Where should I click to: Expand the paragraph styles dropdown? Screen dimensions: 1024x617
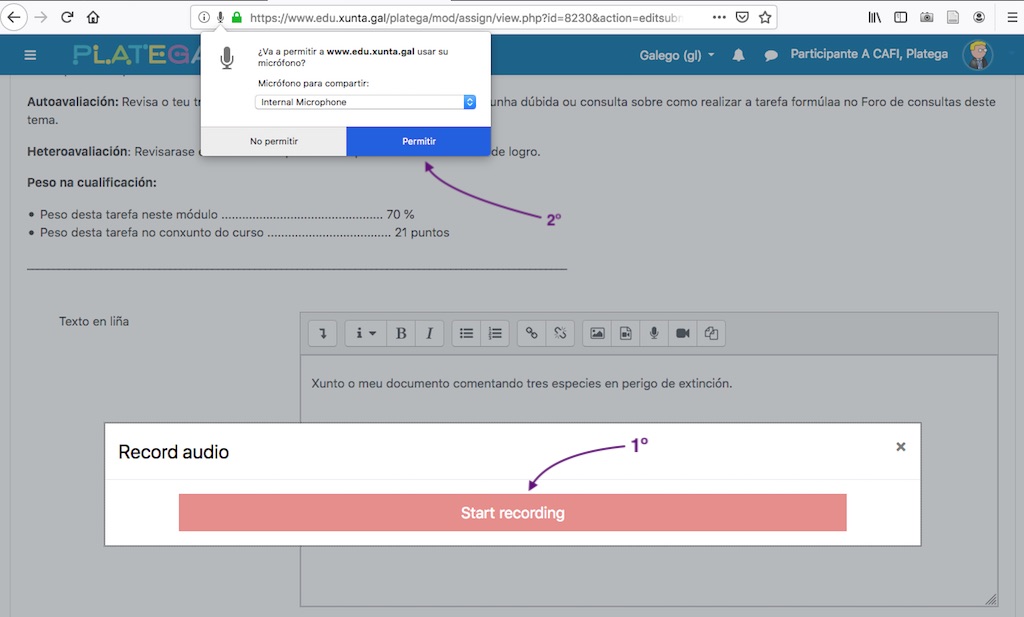(x=366, y=334)
